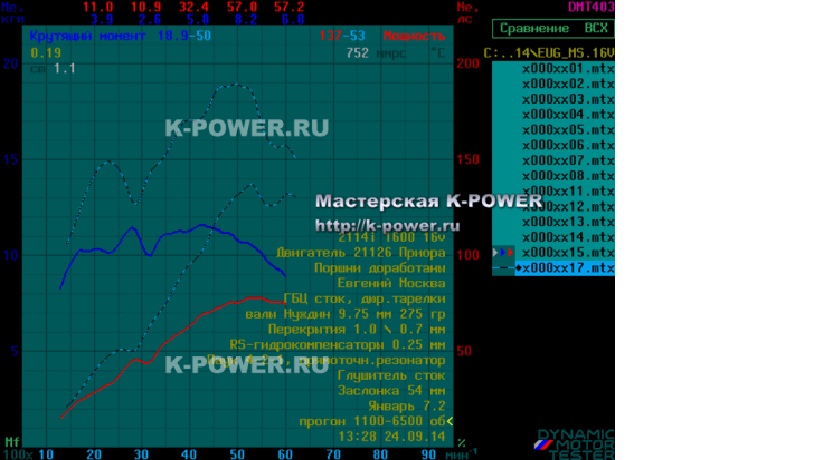Click highlighted file x000xx17.mtx
Viewport: 819px width, 460px height.
pyautogui.click(x=565, y=268)
